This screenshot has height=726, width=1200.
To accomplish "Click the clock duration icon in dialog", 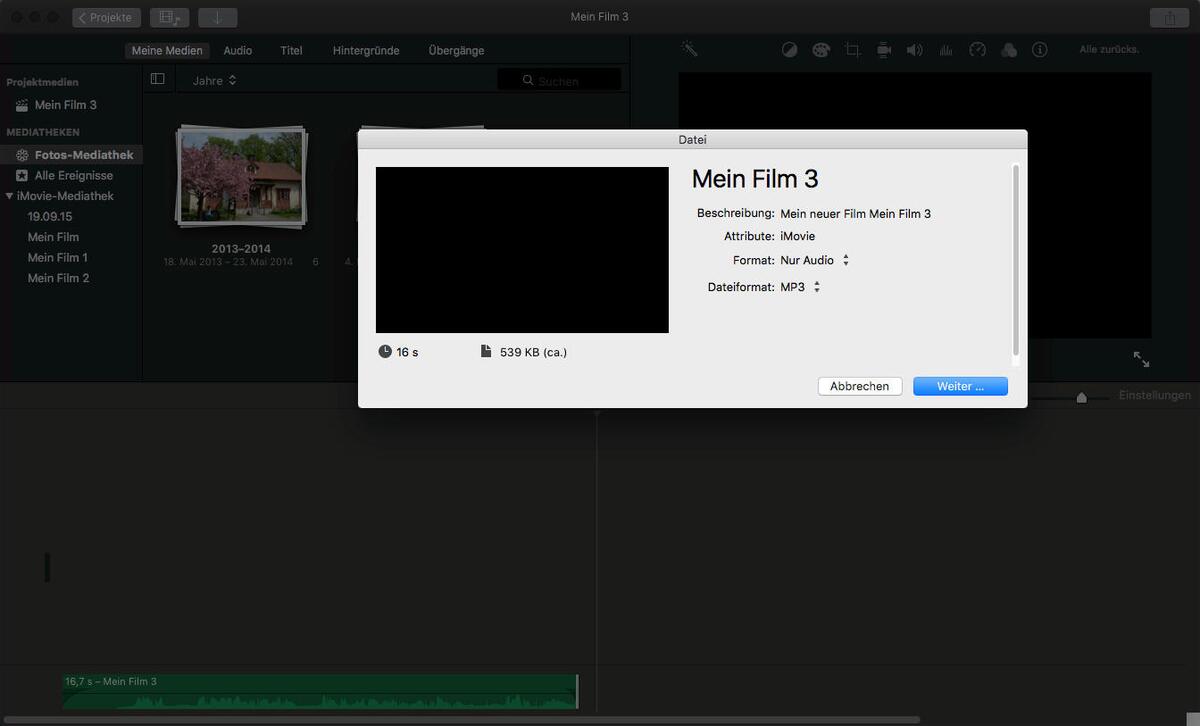I will 386,352.
